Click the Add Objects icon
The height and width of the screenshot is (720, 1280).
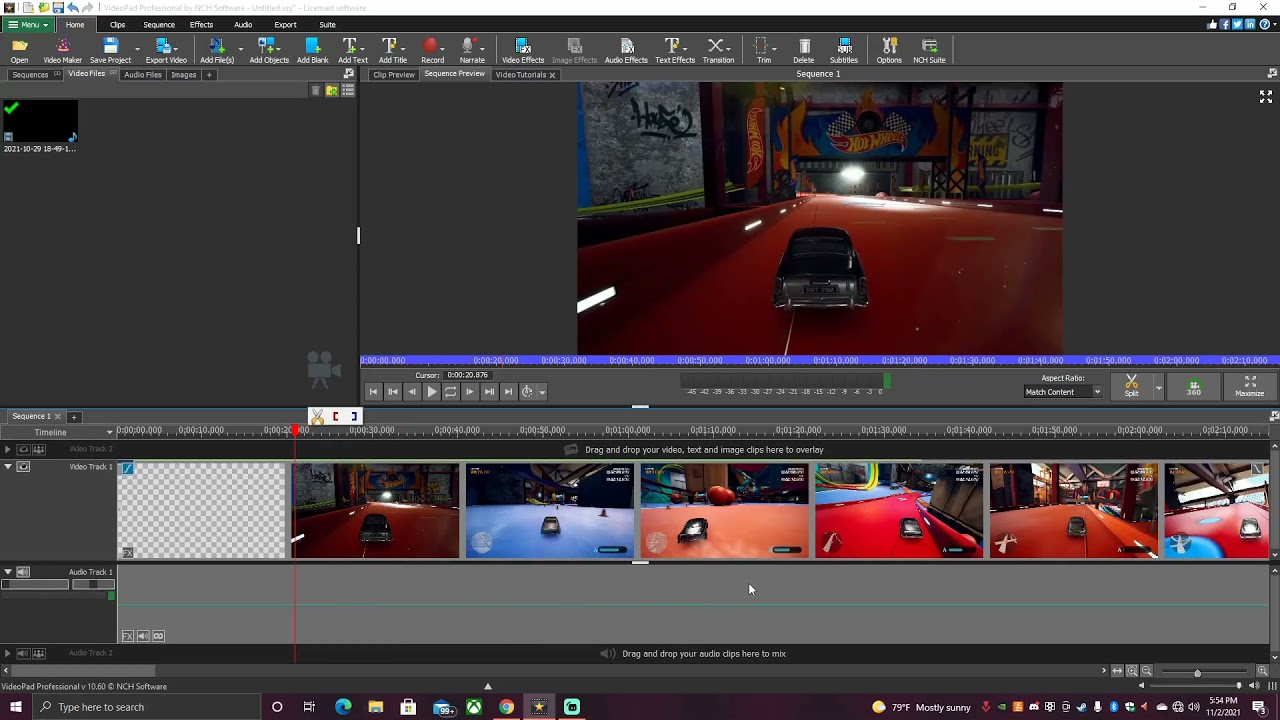pos(269,51)
